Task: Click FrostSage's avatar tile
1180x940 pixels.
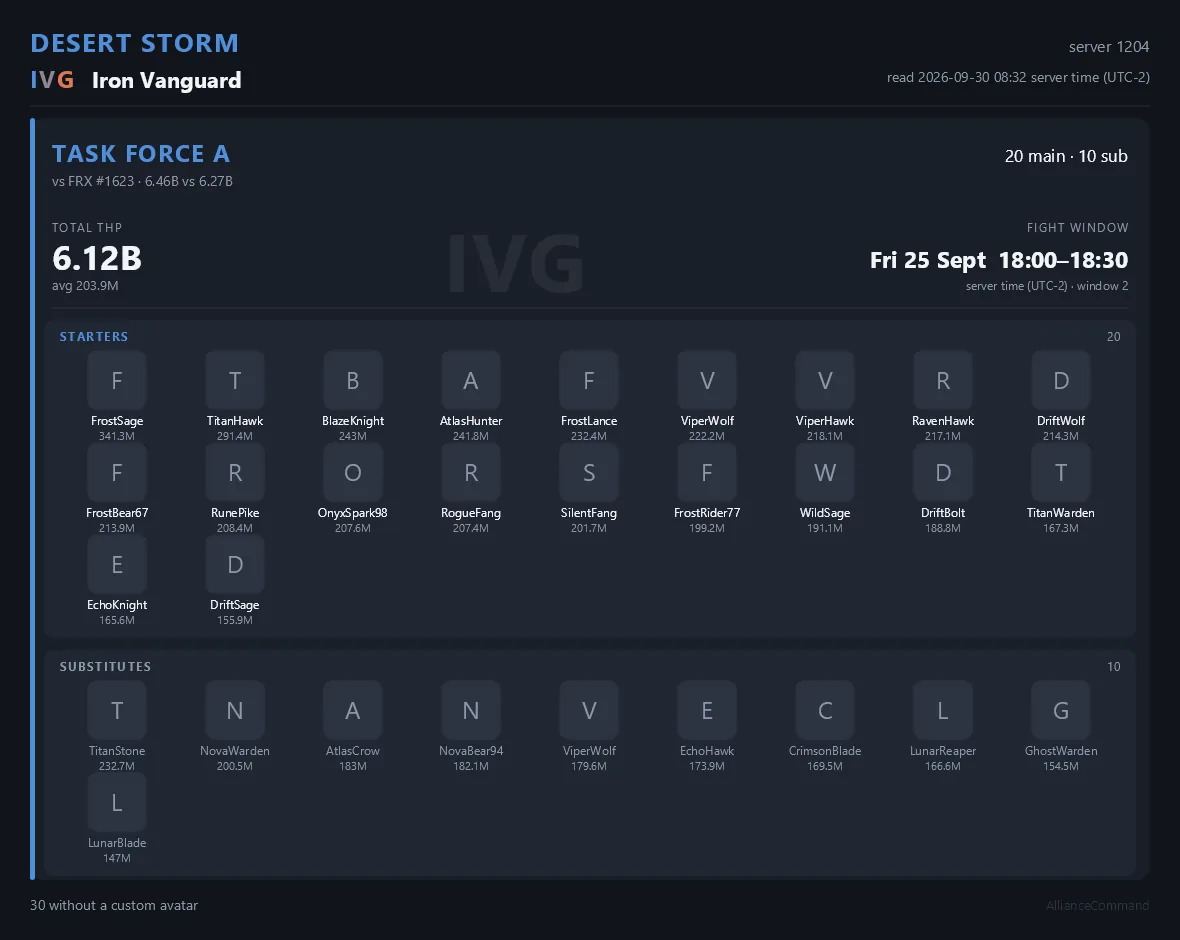Action: pos(117,380)
